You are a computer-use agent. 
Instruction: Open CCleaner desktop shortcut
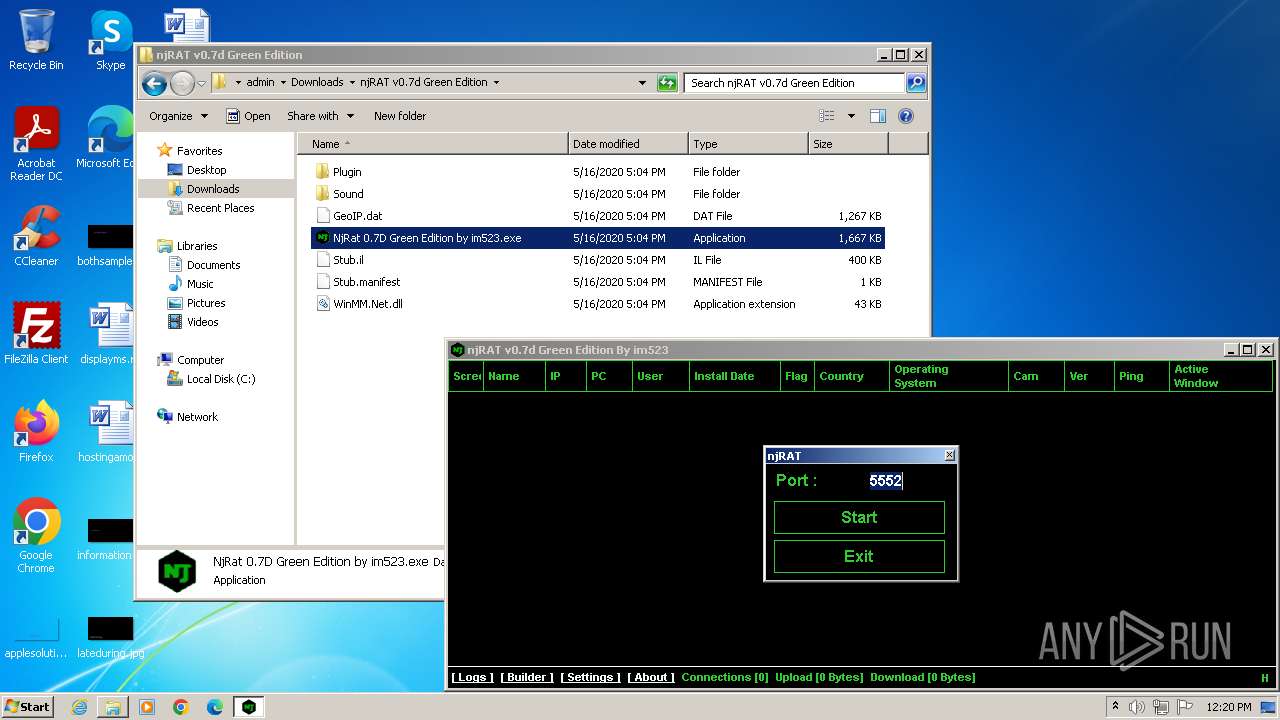(36, 236)
